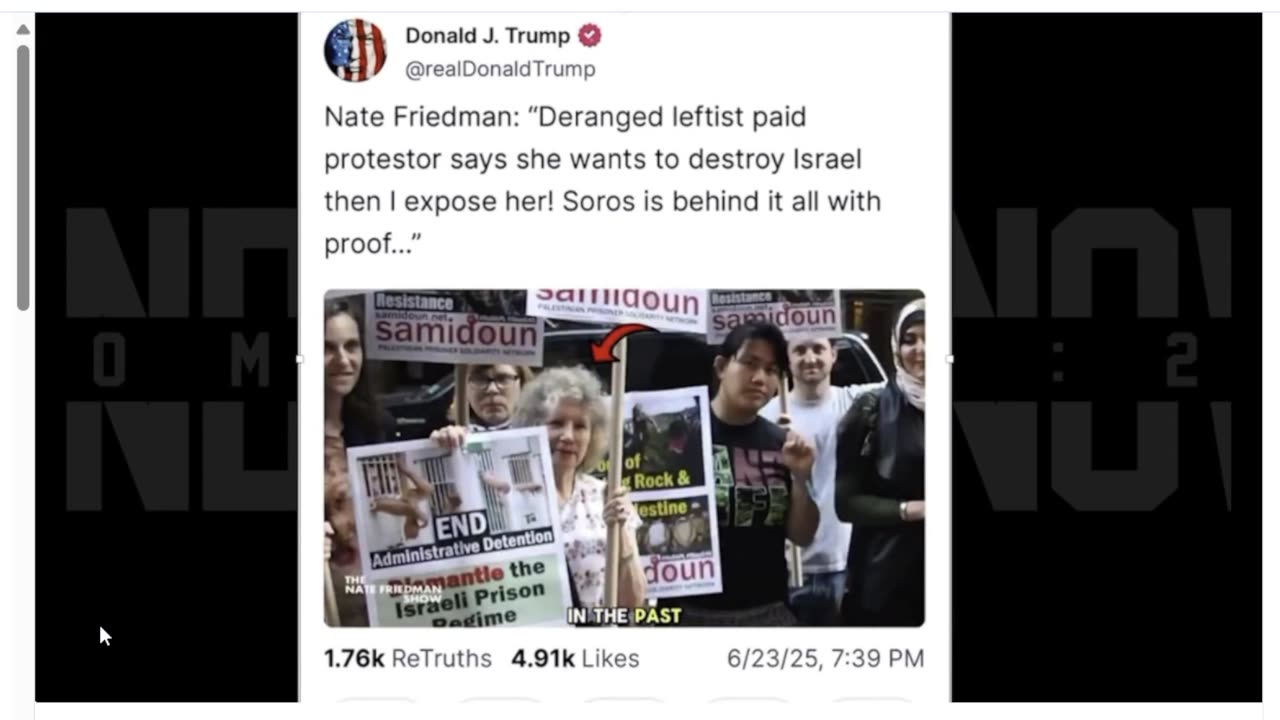
Task: Click the top center samidoun banner in the video
Action: [616, 304]
